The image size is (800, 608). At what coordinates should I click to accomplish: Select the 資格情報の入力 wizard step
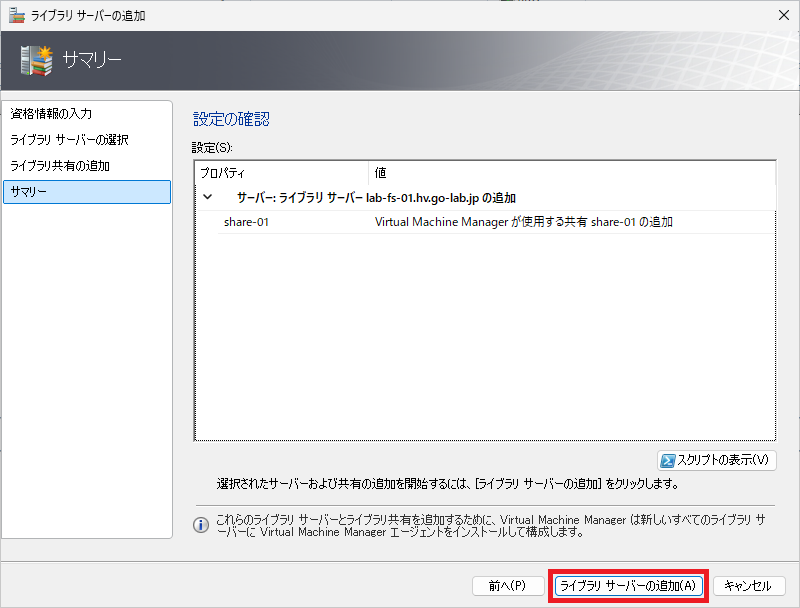(x=51, y=113)
